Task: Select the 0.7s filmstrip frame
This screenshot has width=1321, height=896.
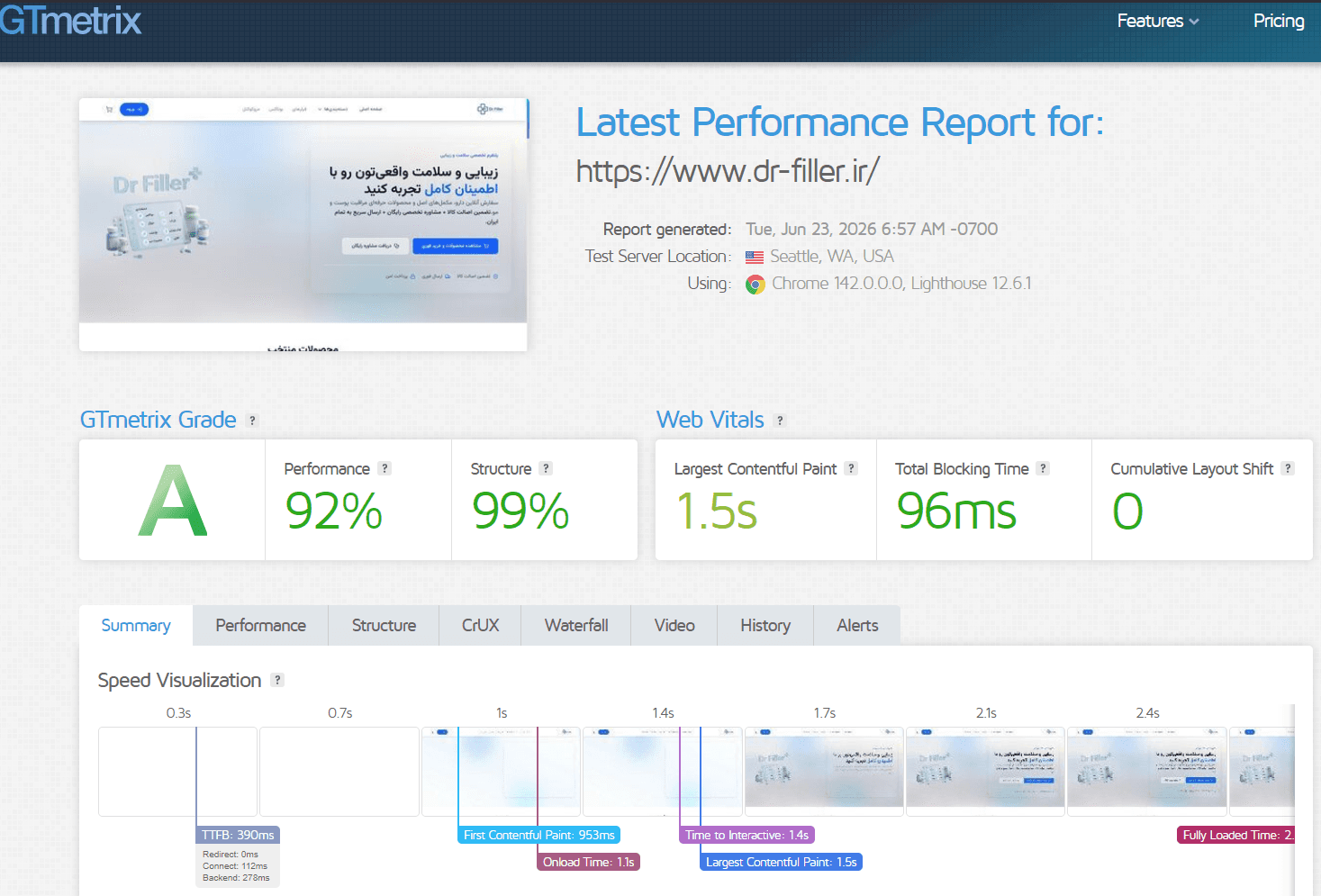Action: click(339, 772)
